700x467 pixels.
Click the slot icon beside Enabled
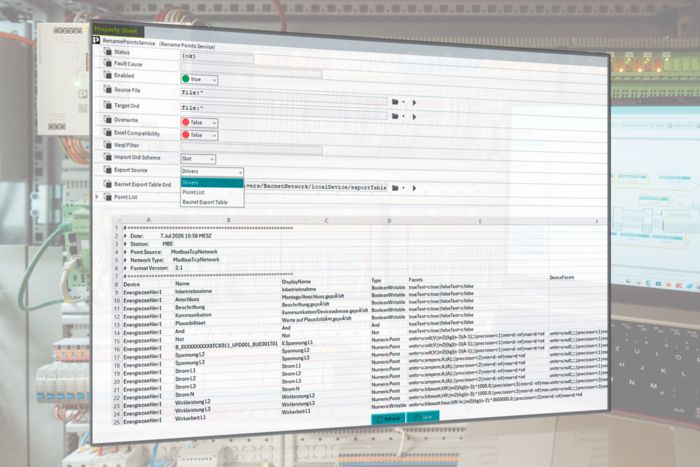coord(108,75)
